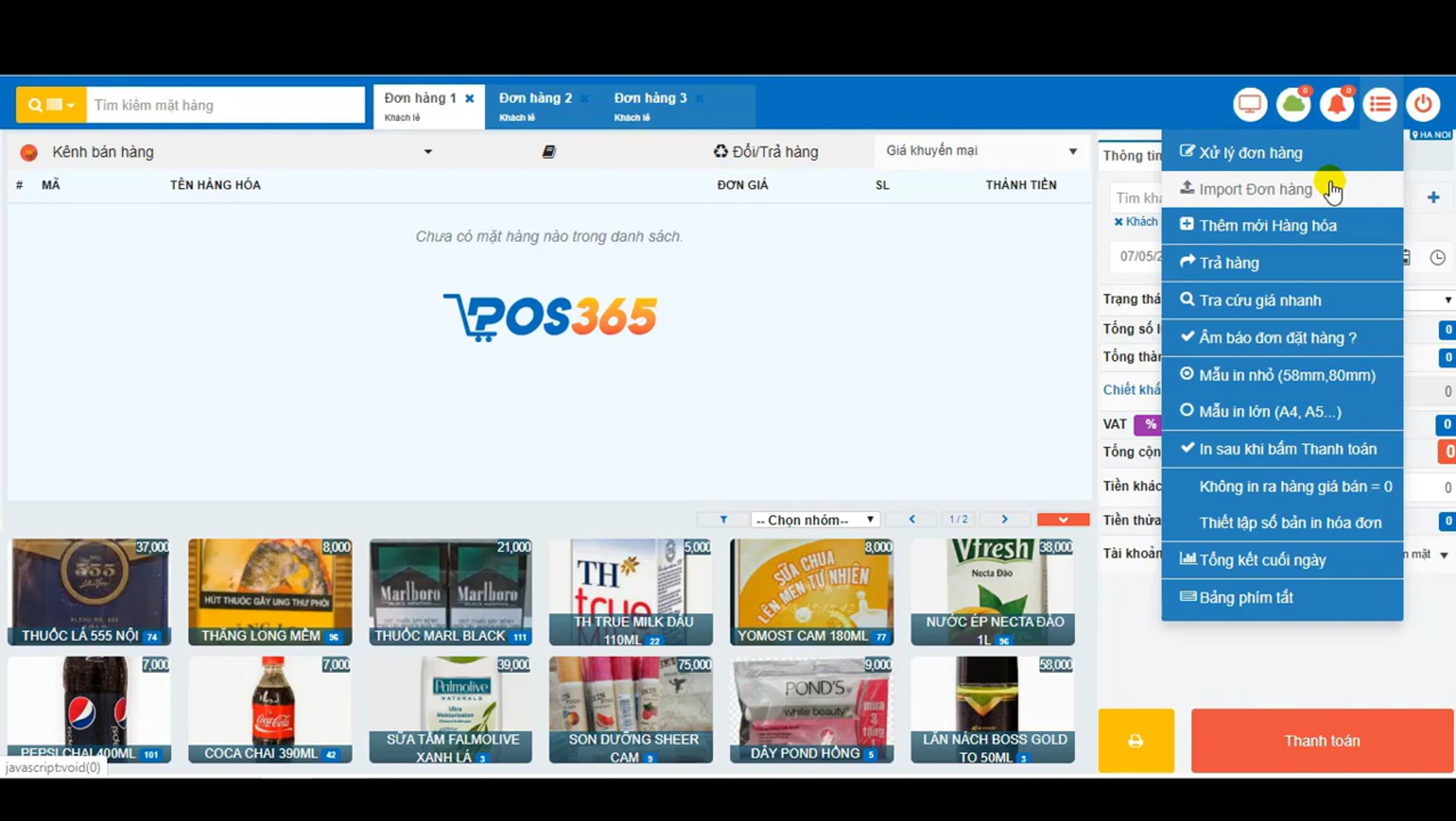This screenshot has width=1456, height=821.
Task: Add THUỐC MARL BLACK product
Action: 451,592
